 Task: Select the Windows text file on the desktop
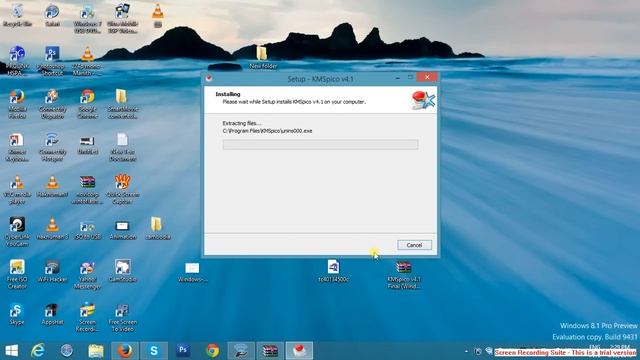(x=192, y=272)
